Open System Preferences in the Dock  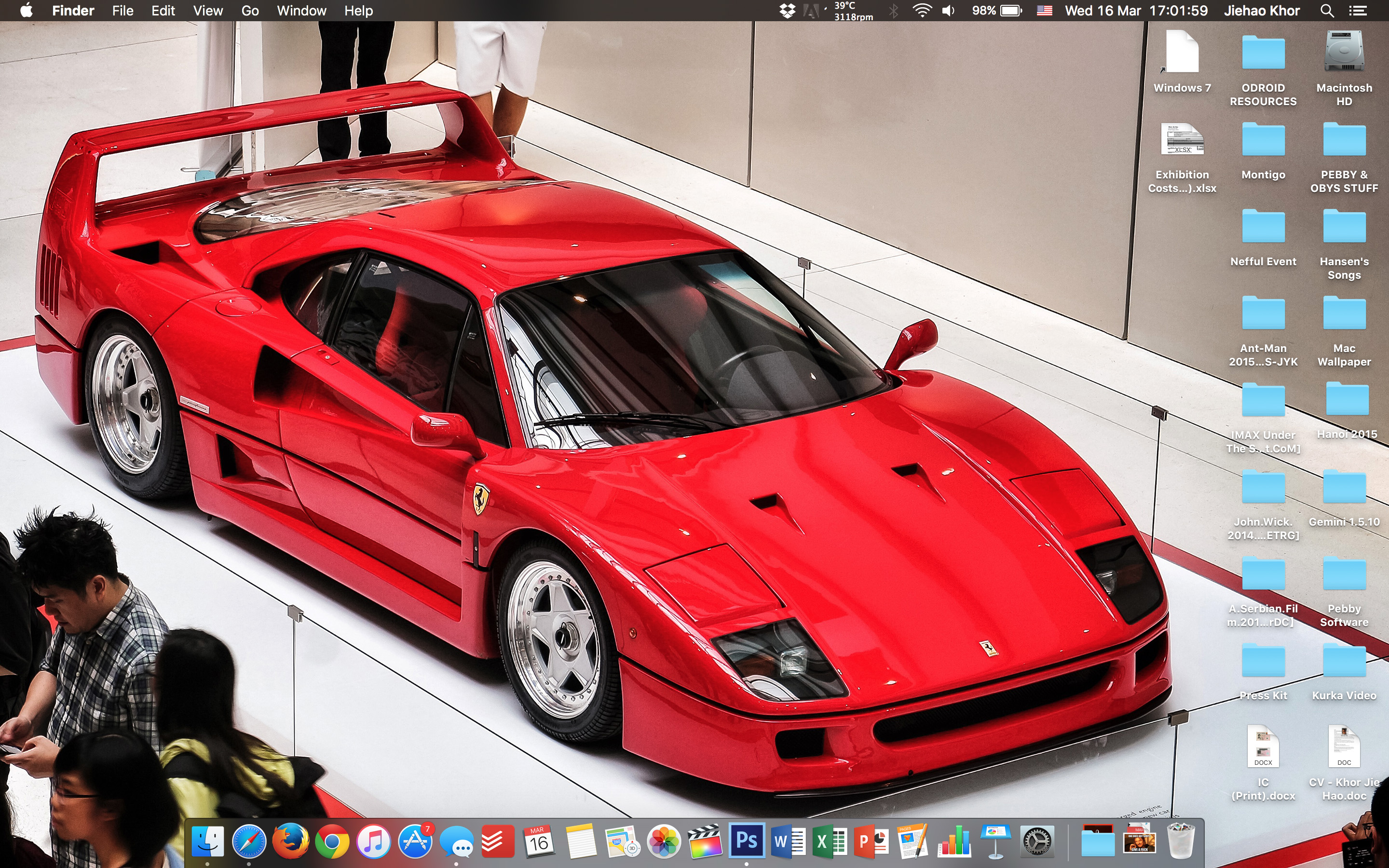(1037, 842)
